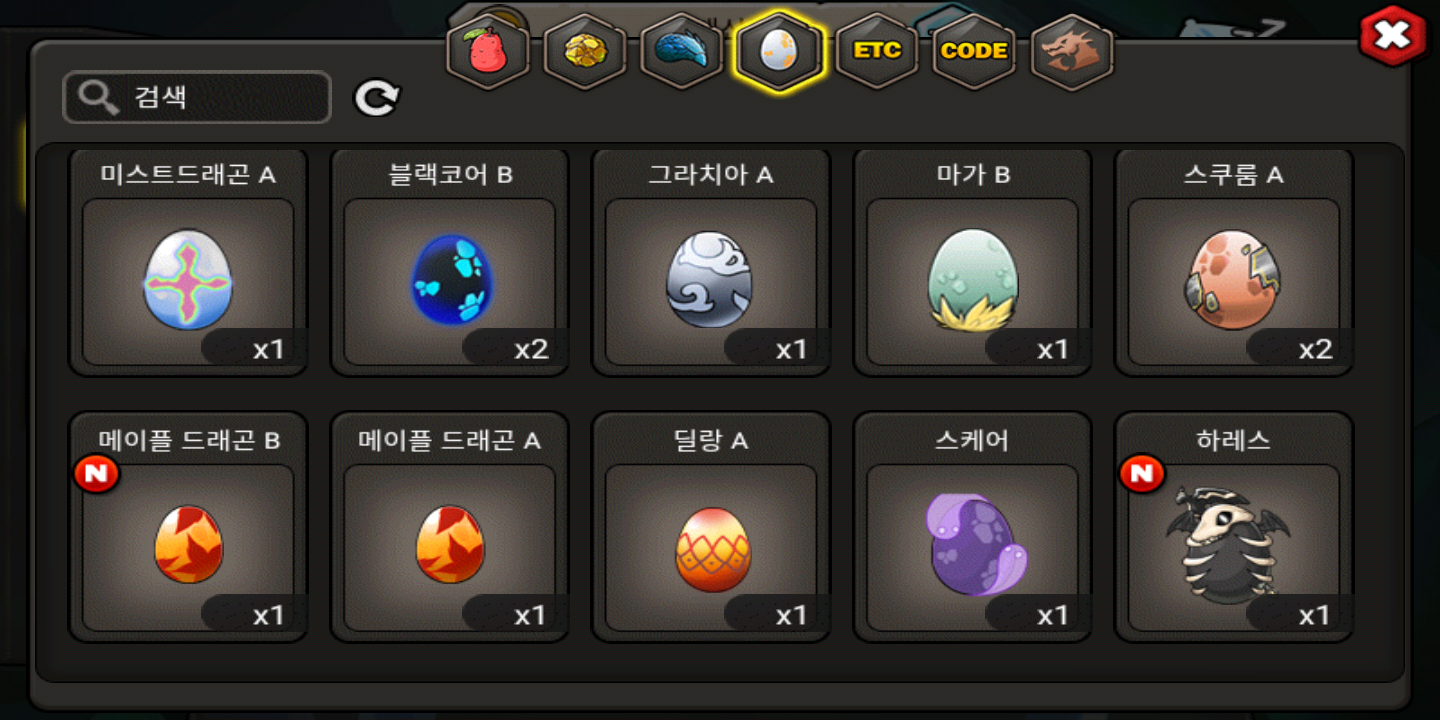Select the blue dragon wing tab
1440x720 pixels.
click(x=682, y=51)
